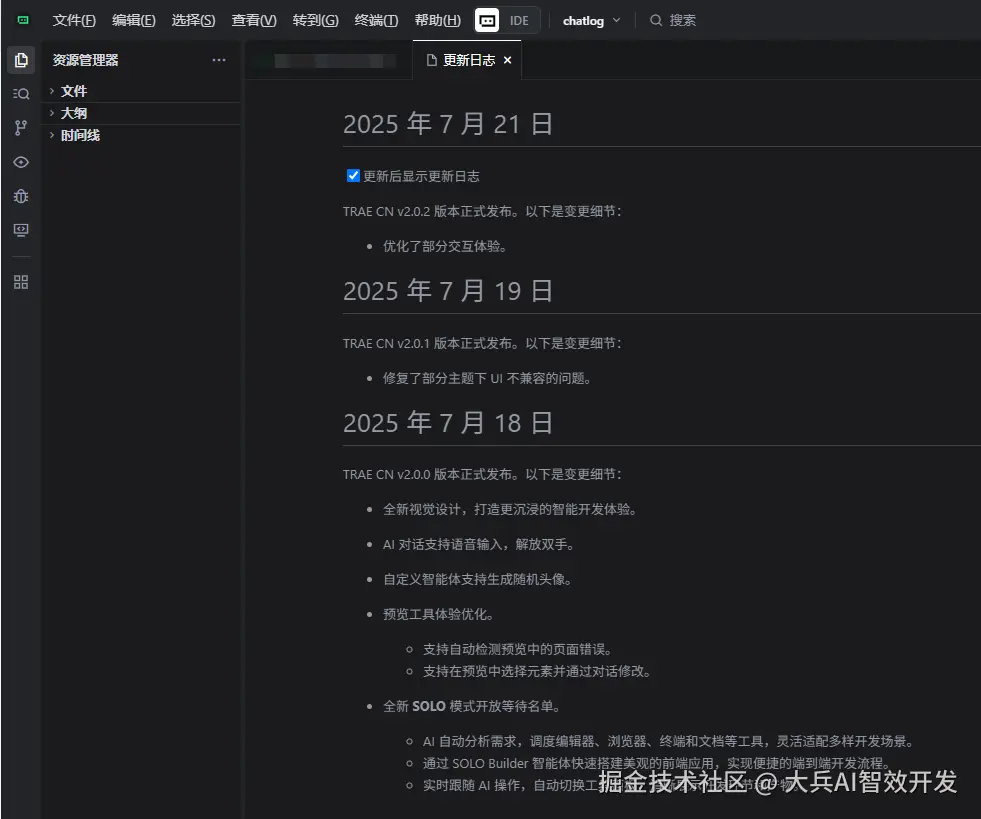Image resolution: width=981 pixels, height=819 pixels.
Task: Open the 转到(G) menu
Action: click(x=315, y=21)
